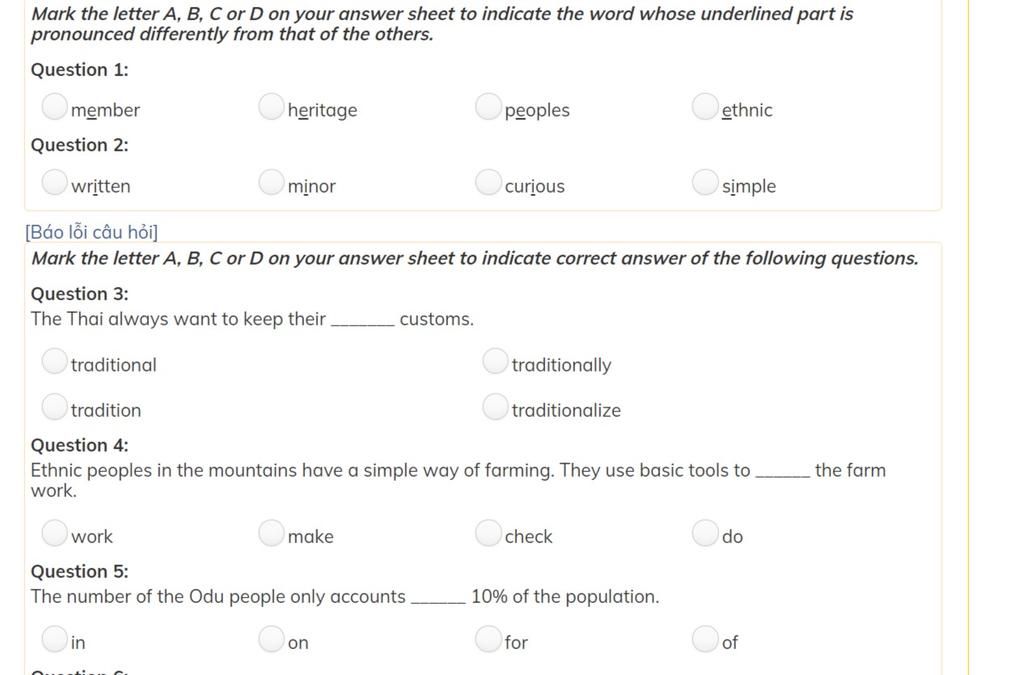The image size is (1024, 675).
Task: Select the 'do' radio option
Action: tap(705, 532)
